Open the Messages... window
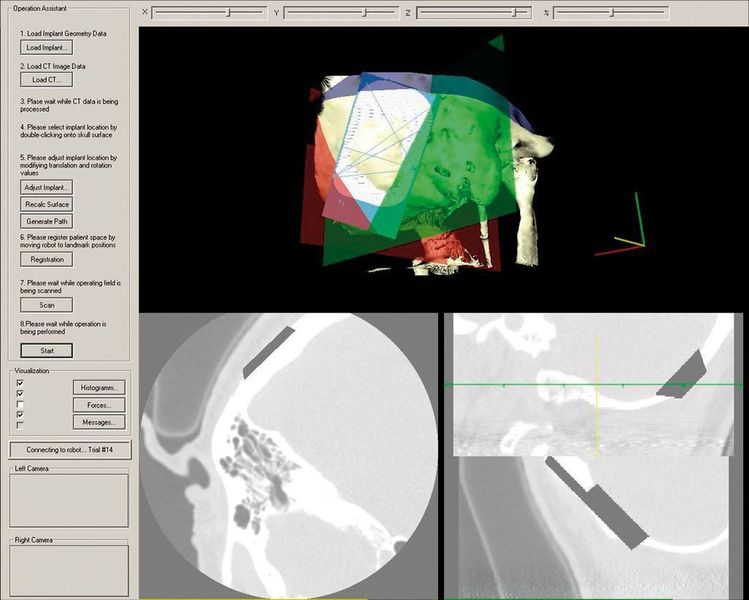Screen dimensions: 749x600 coord(99,422)
